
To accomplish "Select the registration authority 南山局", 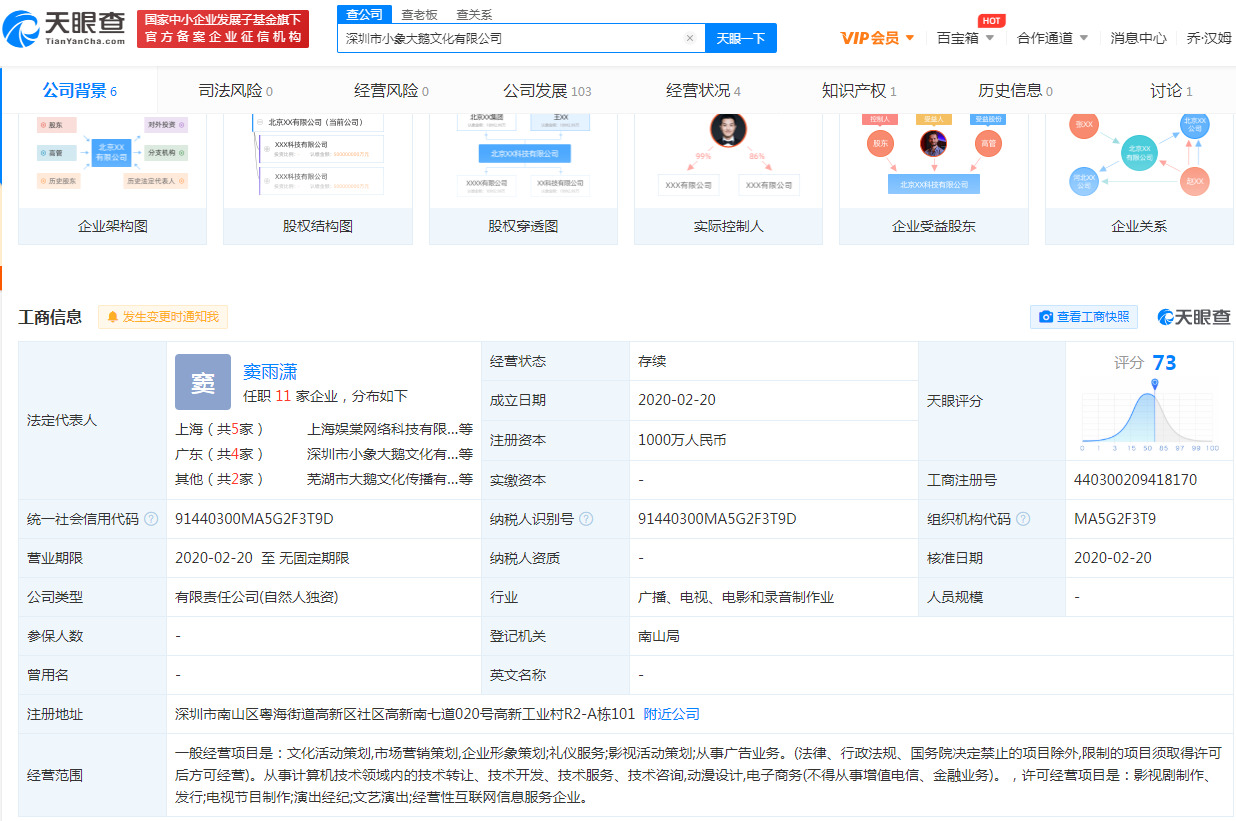I will pyautogui.click(x=659, y=636).
